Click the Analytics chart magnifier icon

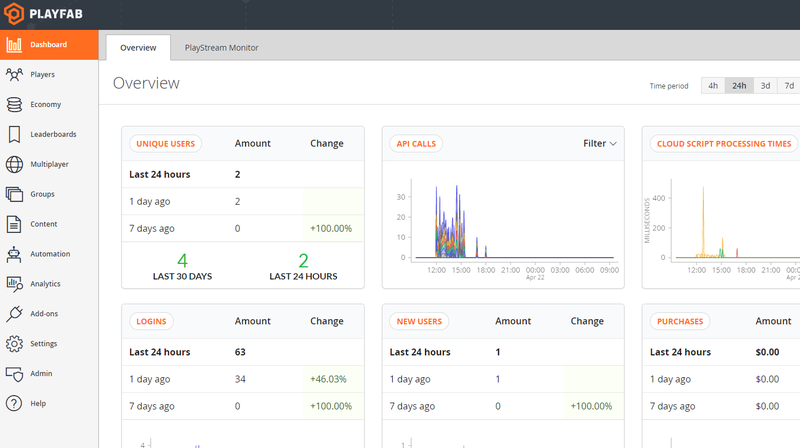click(14, 284)
